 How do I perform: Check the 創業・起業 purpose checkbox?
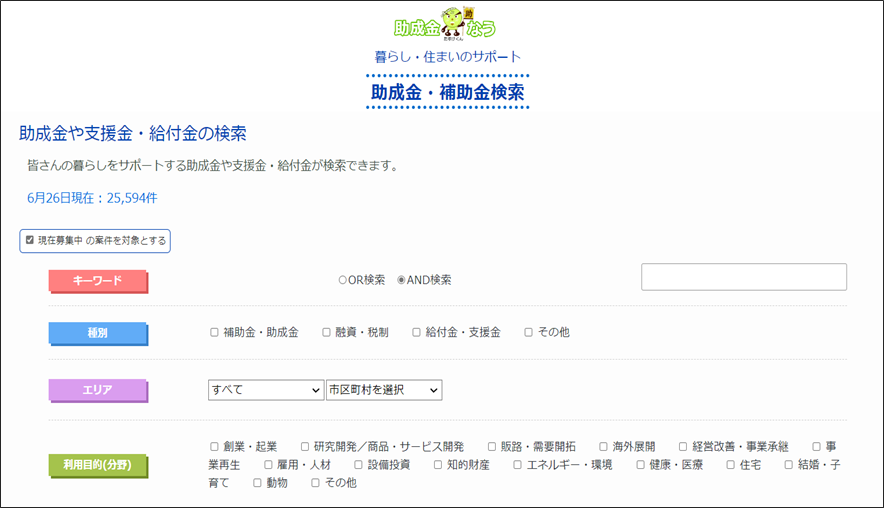[214, 447]
